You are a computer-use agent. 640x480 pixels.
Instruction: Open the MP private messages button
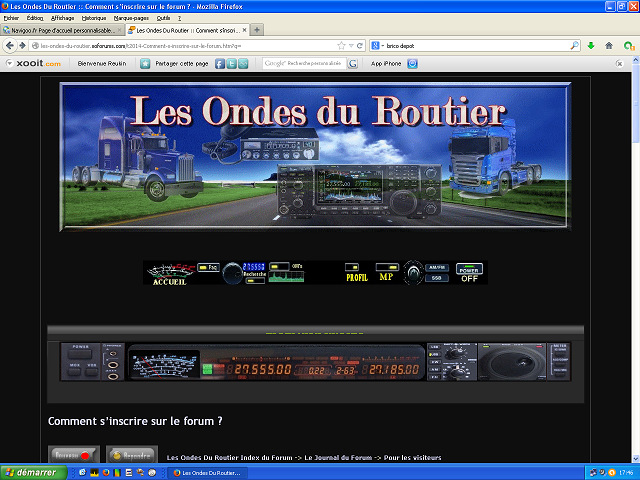(387, 273)
